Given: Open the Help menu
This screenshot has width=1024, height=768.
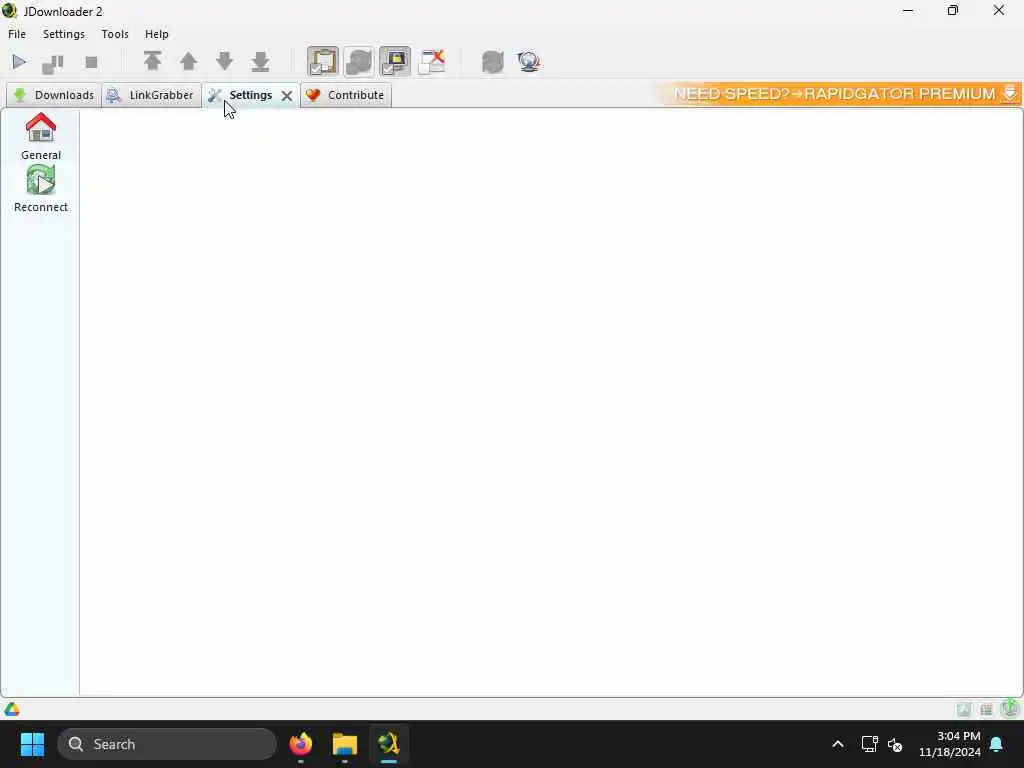Looking at the screenshot, I should coord(157,34).
